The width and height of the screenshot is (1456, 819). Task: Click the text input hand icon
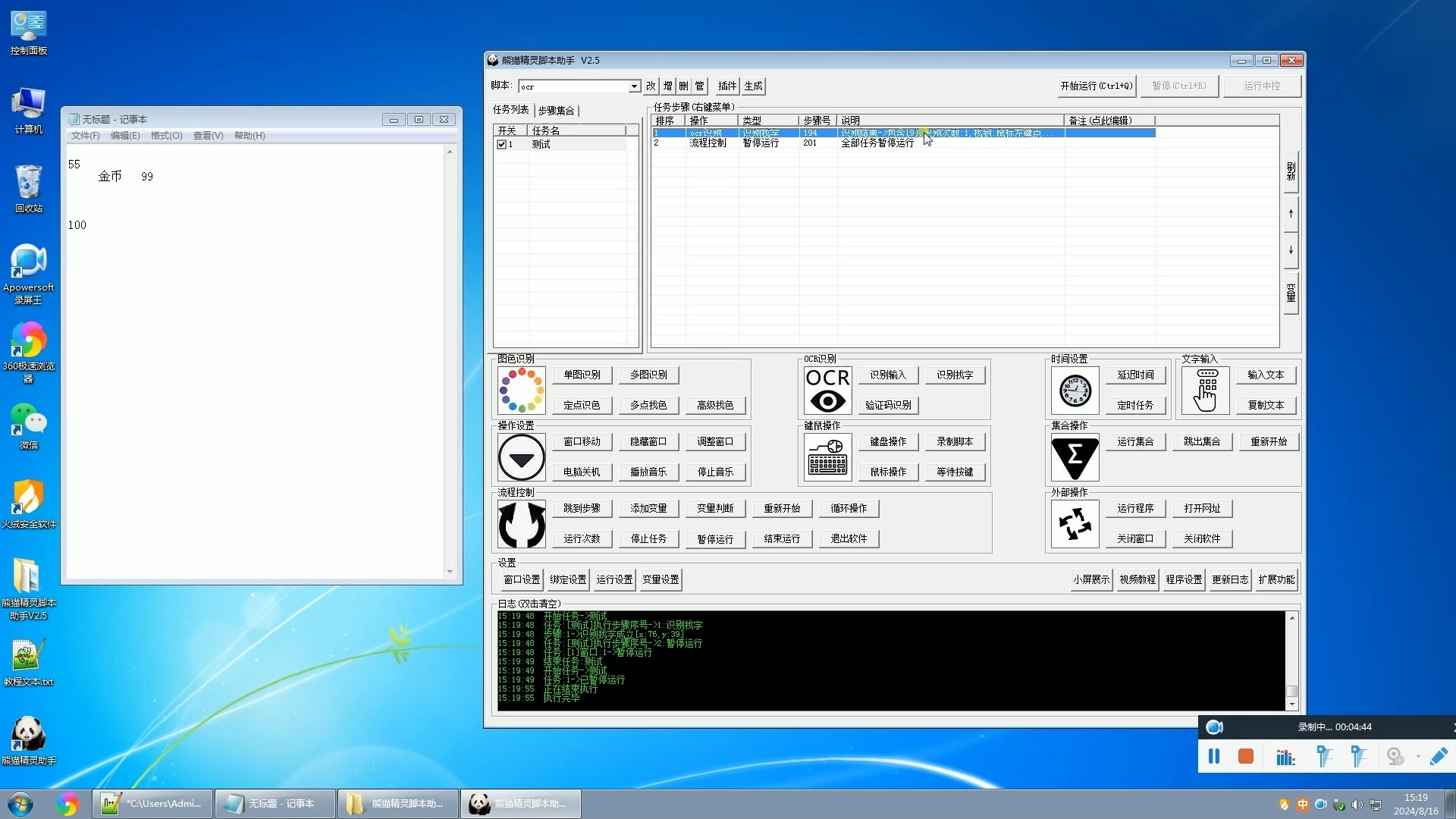[x=1206, y=391]
